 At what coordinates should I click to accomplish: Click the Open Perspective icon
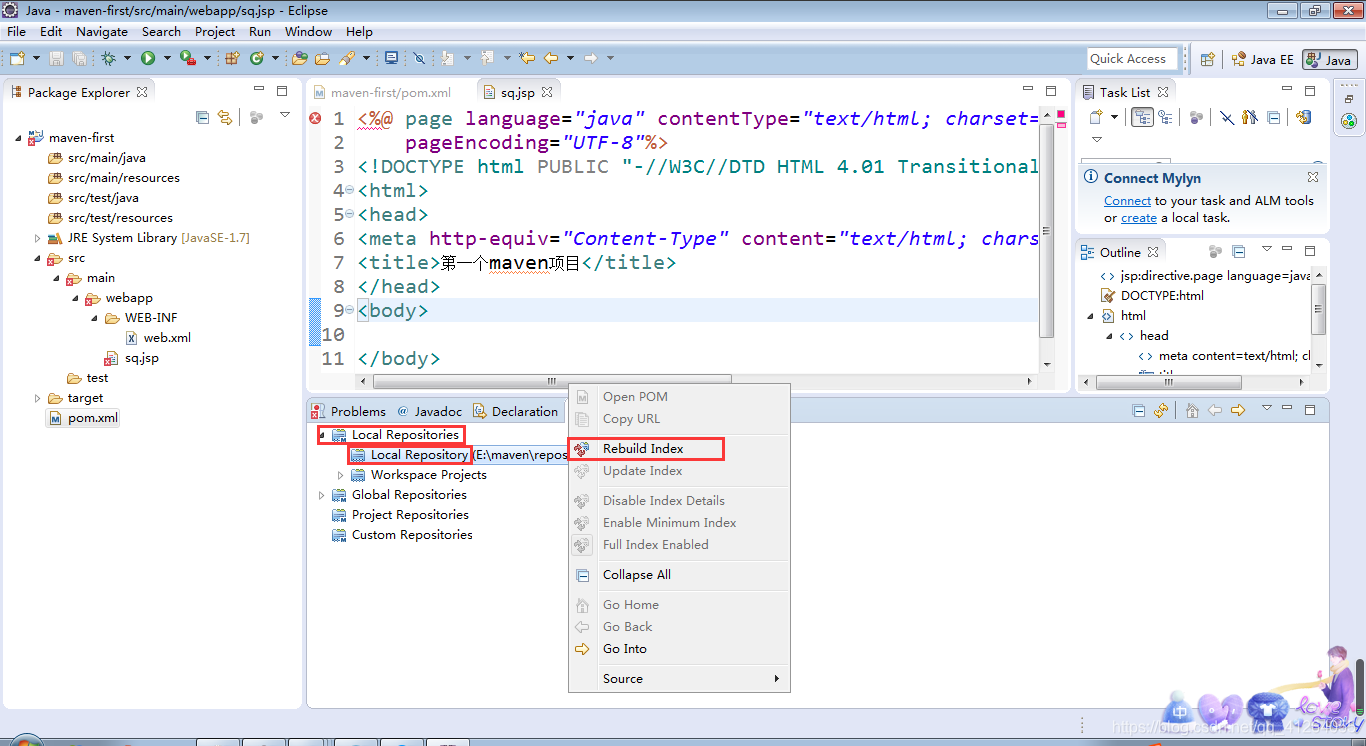(1208, 59)
